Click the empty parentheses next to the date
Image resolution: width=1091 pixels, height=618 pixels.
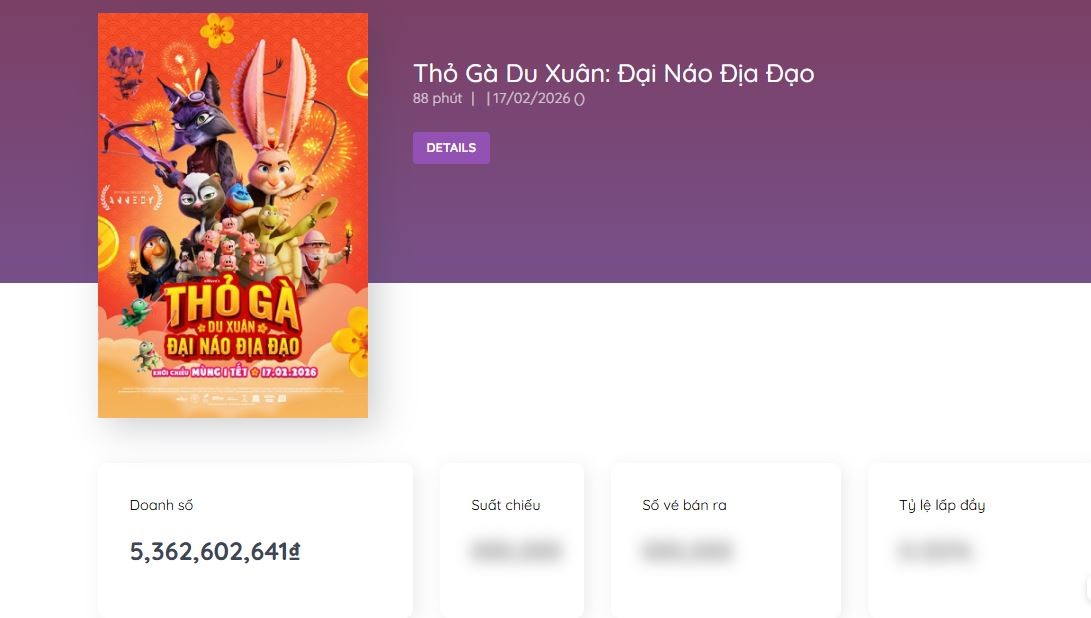tap(579, 98)
